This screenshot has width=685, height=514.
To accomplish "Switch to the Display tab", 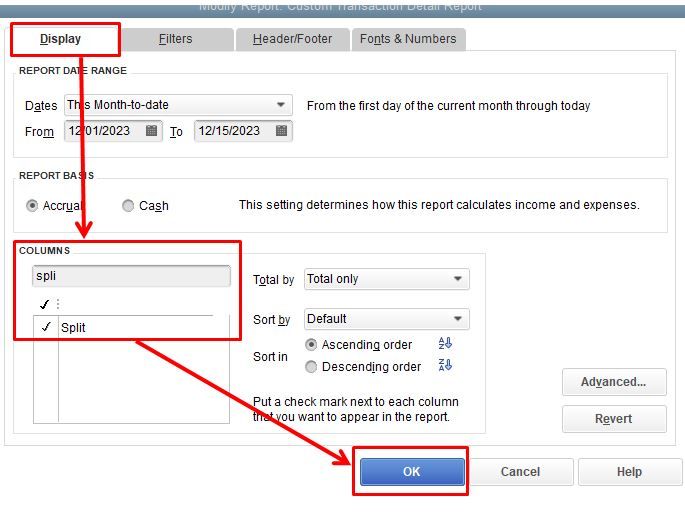I will pos(60,39).
